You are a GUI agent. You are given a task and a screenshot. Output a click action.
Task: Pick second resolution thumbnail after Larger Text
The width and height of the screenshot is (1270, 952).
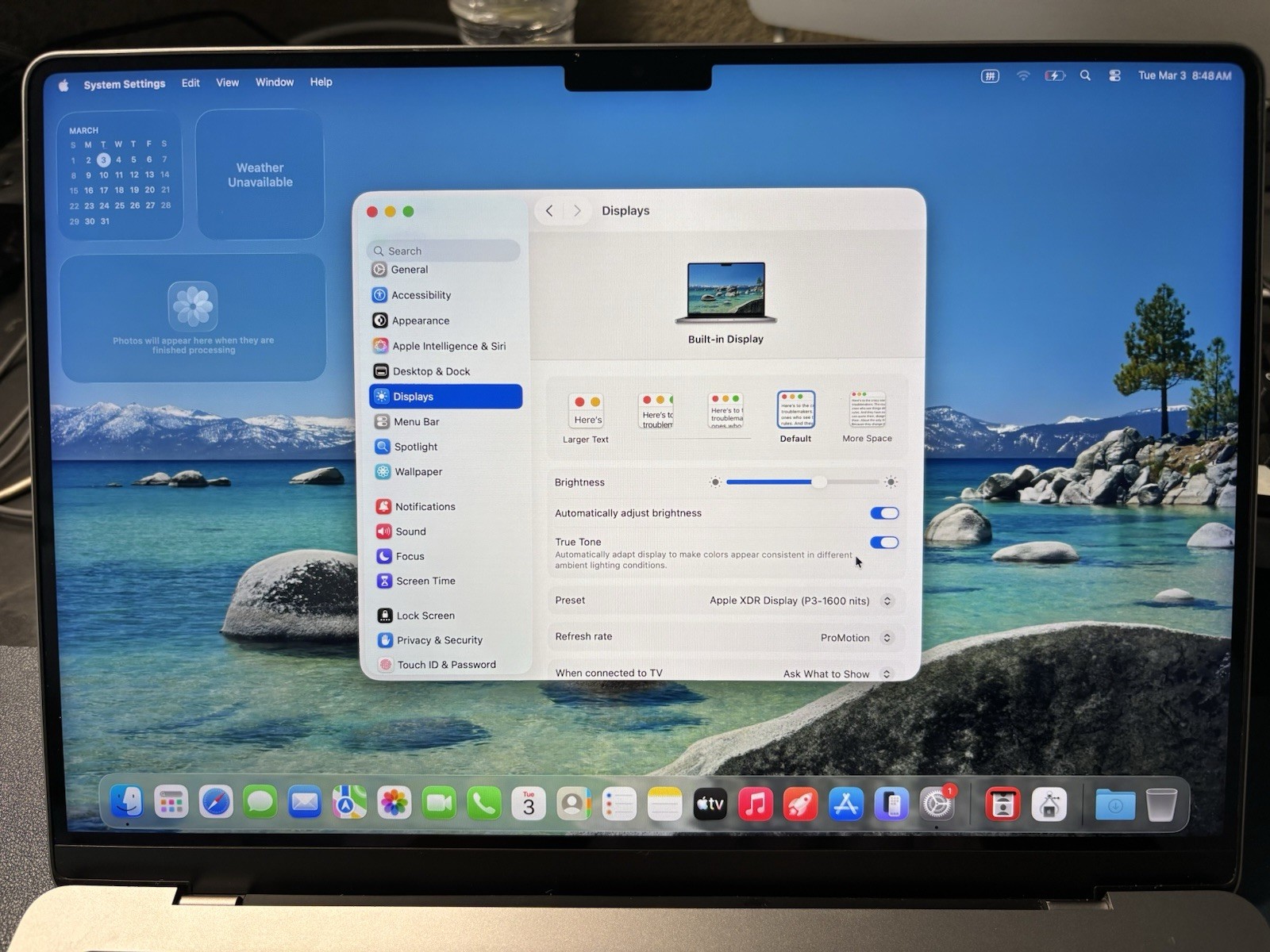coord(656,411)
